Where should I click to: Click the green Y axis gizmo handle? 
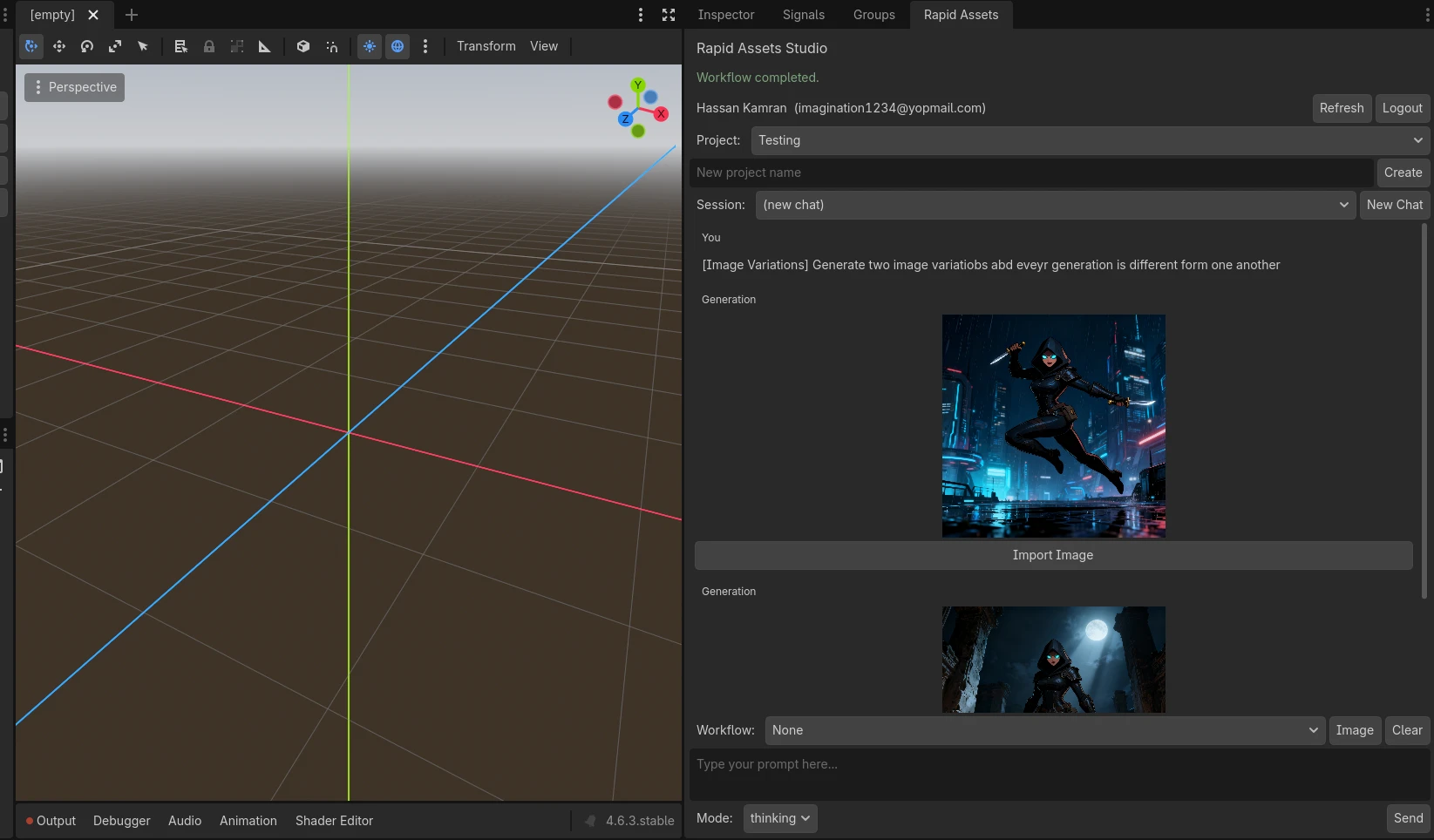pos(638,85)
